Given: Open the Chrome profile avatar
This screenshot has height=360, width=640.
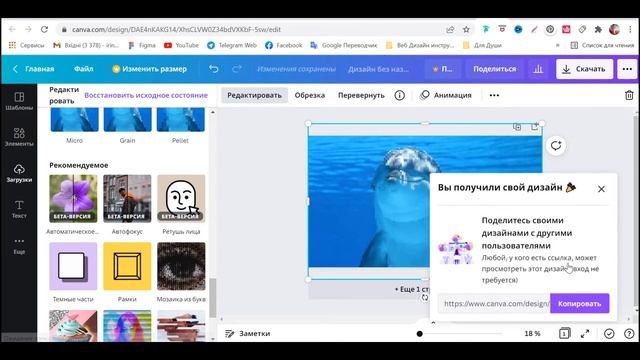Looking at the screenshot, I should 614,29.
